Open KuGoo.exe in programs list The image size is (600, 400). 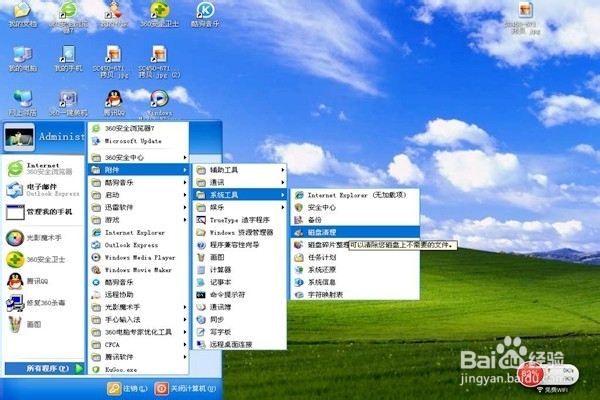(x=139, y=369)
